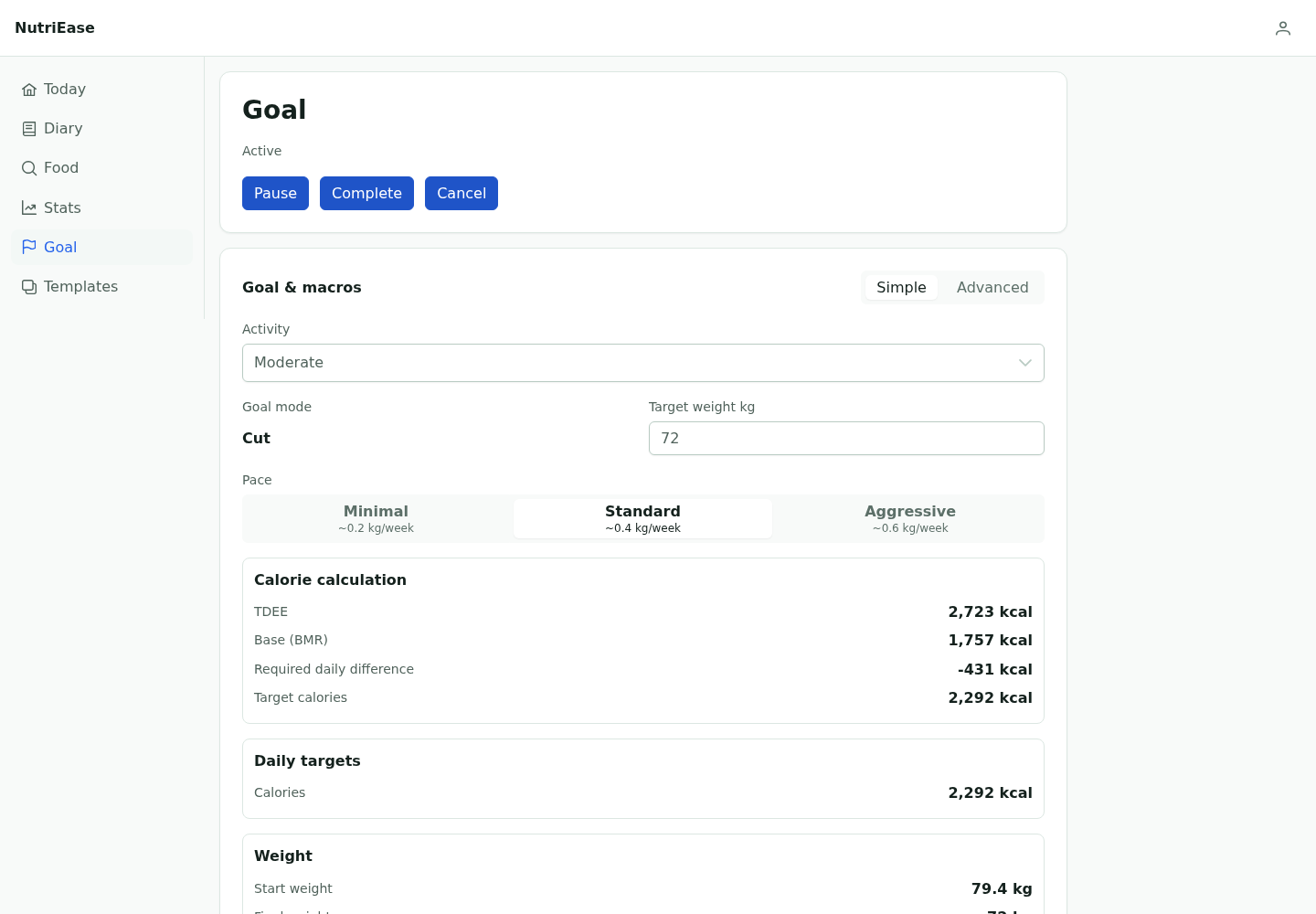Screen dimensions: 1316x914
Task: Open Templates sidebar label
Action: (x=80, y=287)
